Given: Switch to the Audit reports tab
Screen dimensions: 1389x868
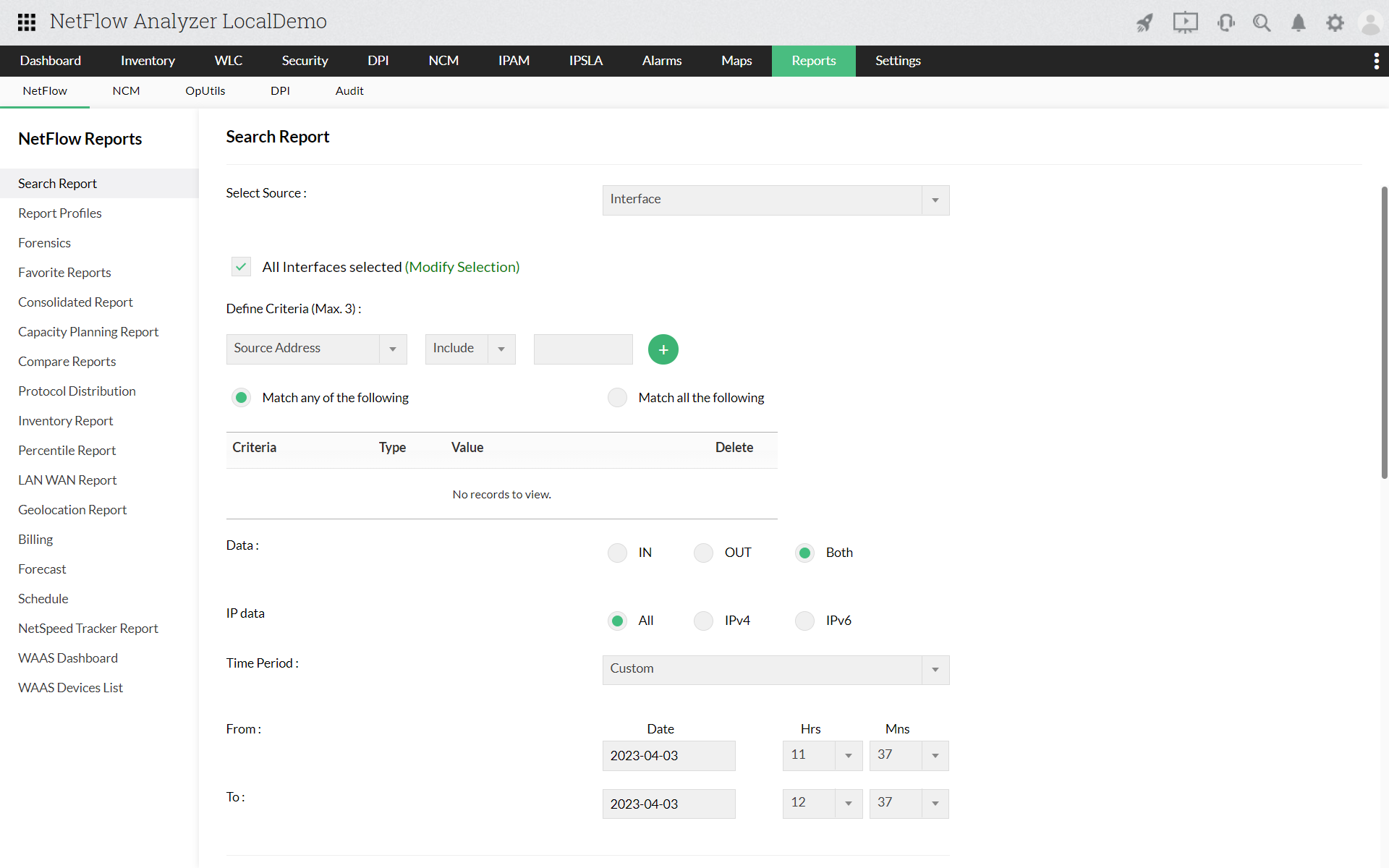Looking at the screenshot, I should (349, 91).
